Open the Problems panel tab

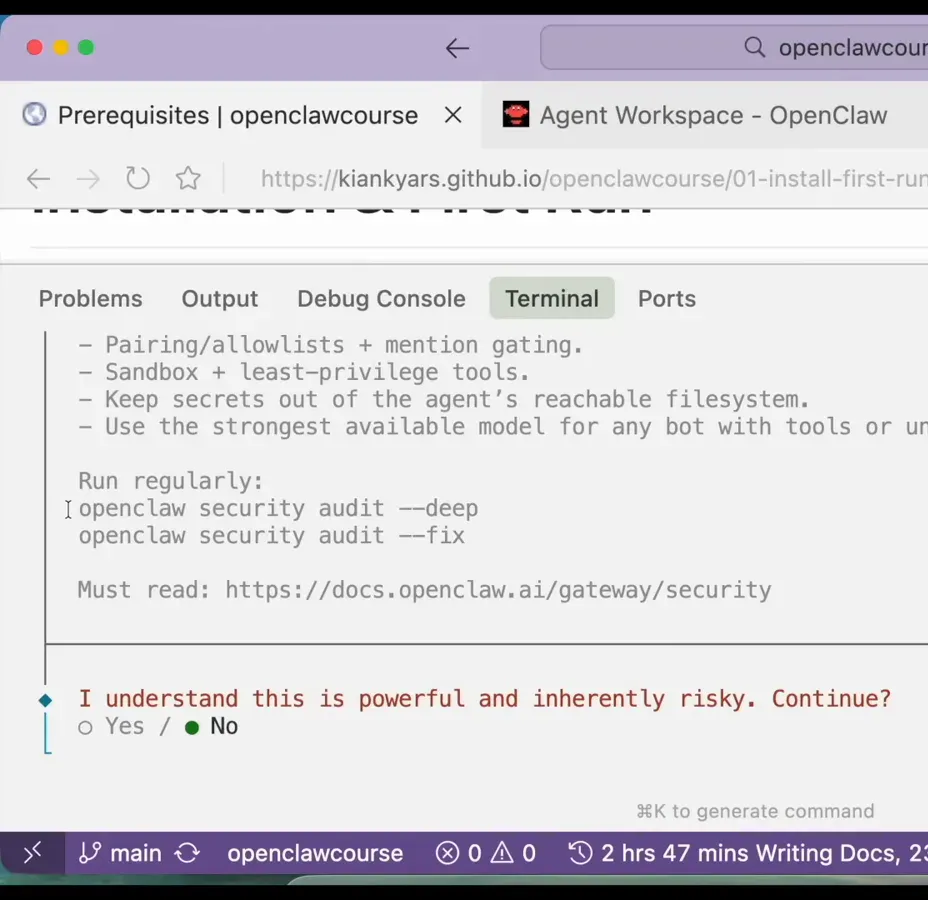point(91,299)
